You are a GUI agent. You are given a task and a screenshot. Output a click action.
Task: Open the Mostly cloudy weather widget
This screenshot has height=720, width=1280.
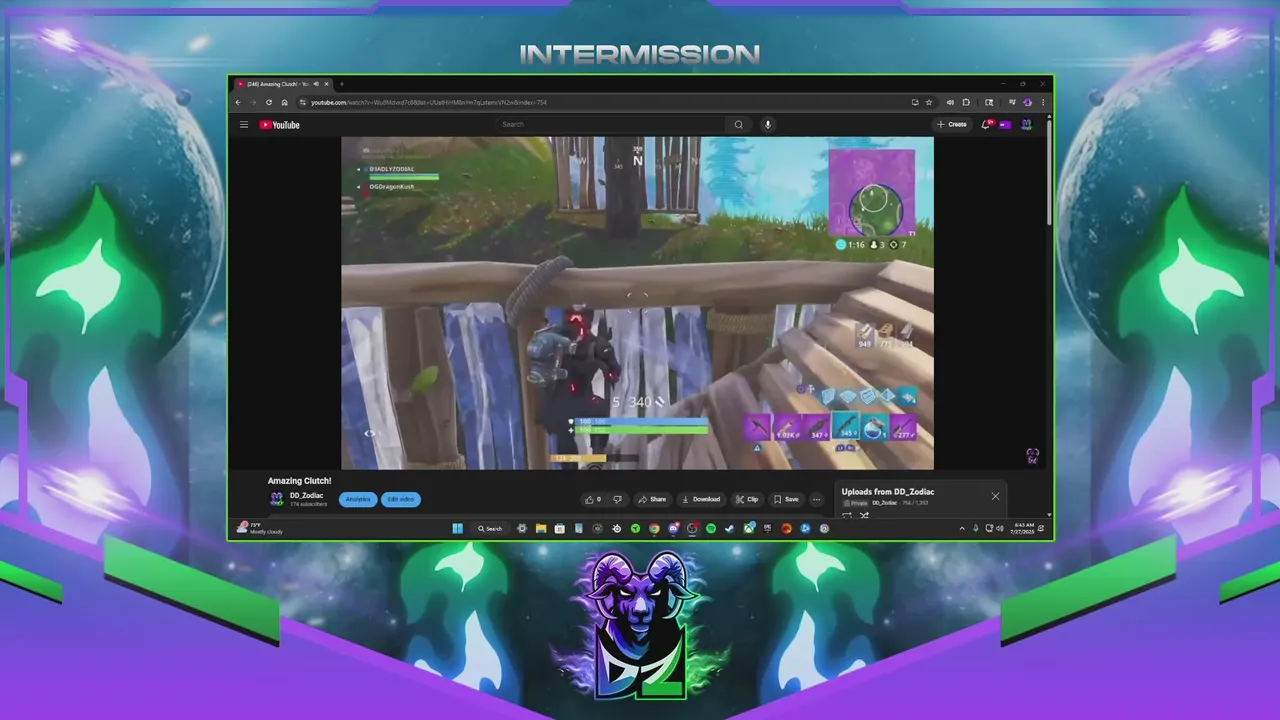[x=260, y=528]
